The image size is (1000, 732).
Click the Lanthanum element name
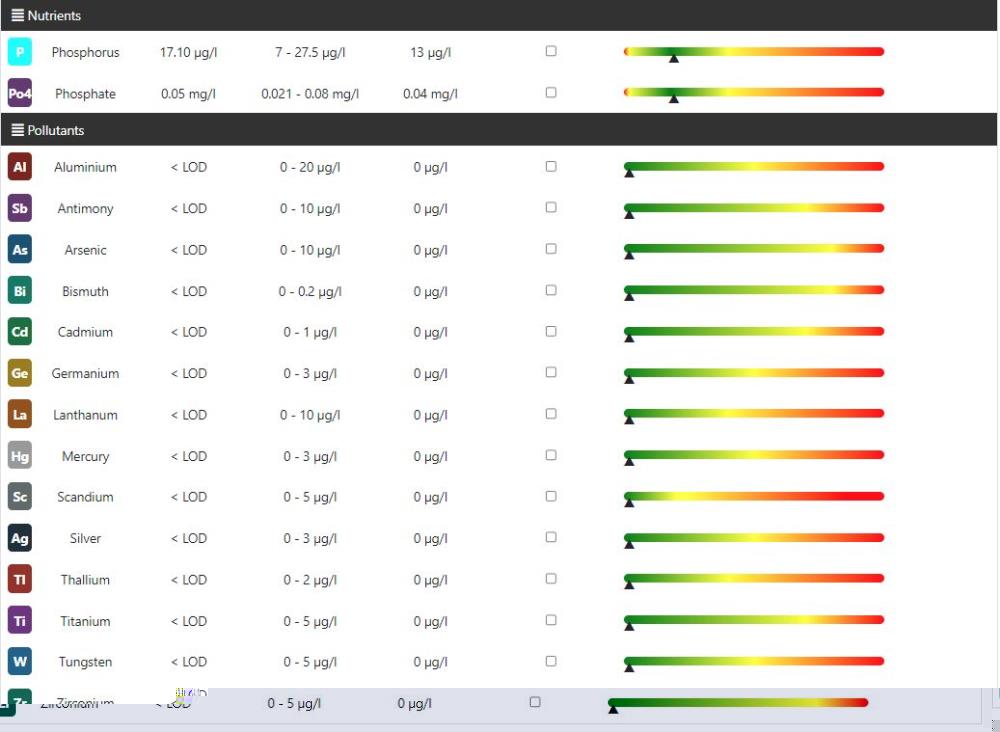click(x=85, y=415)
